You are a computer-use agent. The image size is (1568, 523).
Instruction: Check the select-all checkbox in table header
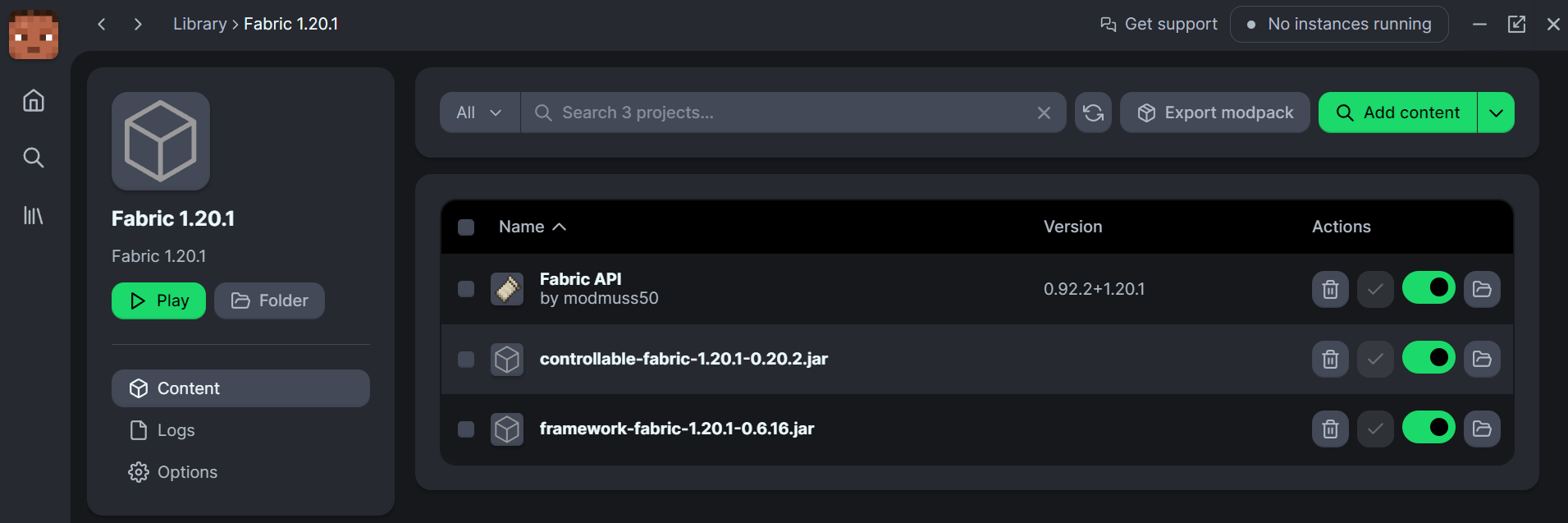pos(466,227)
